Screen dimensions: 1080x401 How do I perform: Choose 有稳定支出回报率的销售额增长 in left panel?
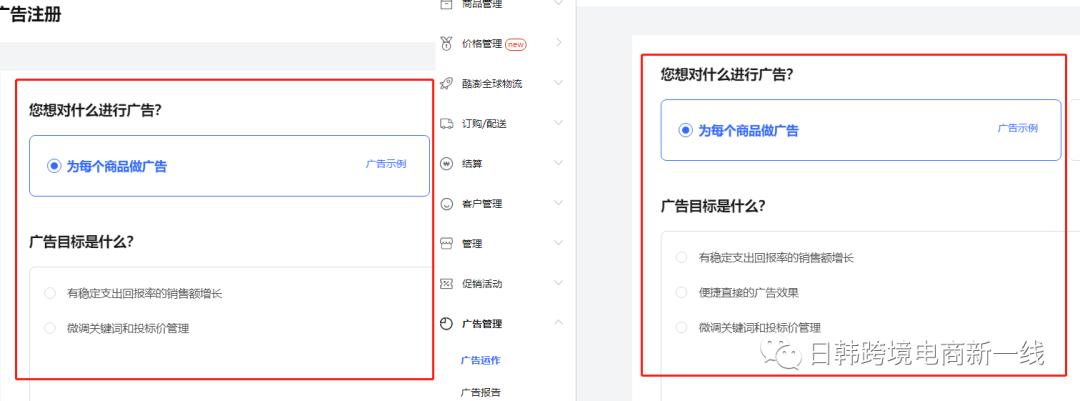[50, 294]
